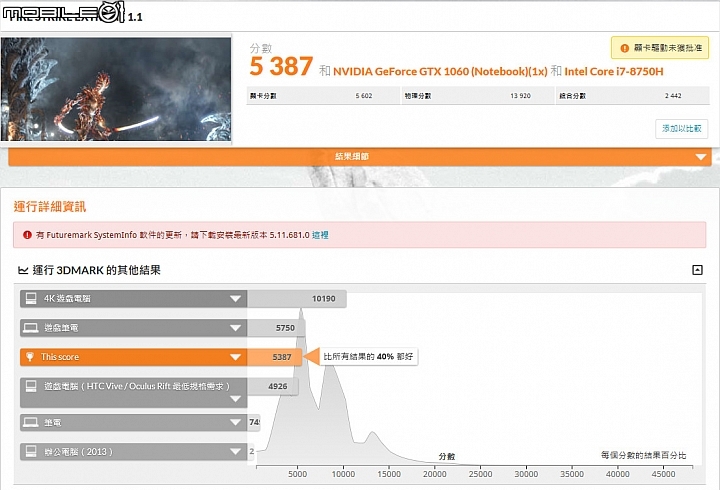The image size is (720, 490).
Task: Click the red alert icon in update notice
Action: coord(27,235)
